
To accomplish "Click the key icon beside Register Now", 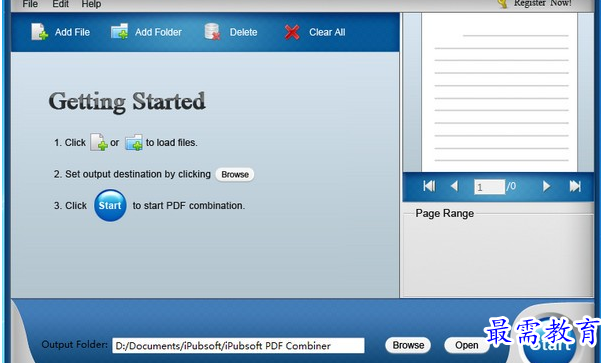I will [x=502, y=4].
